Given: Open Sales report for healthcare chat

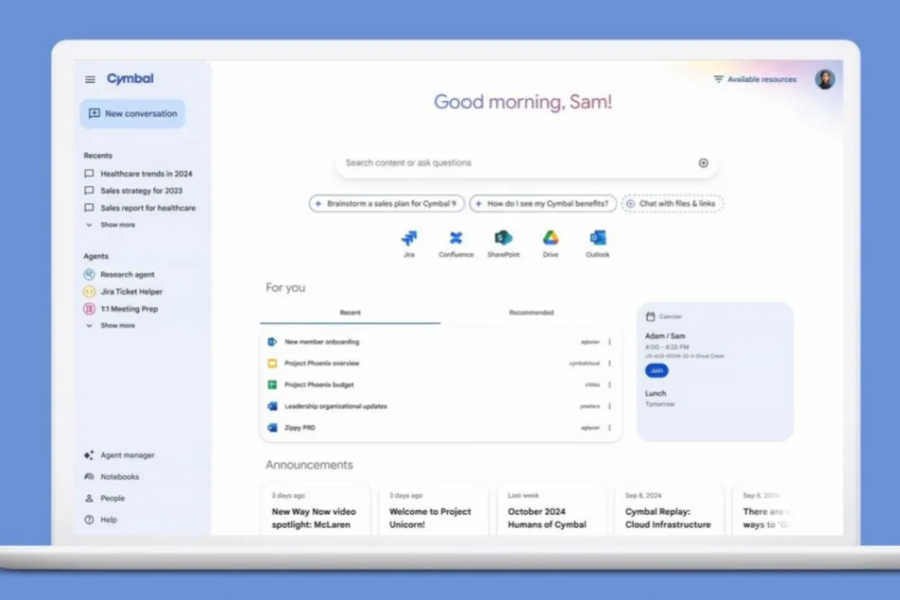Looking at the screenshot, I should [140, 208].
